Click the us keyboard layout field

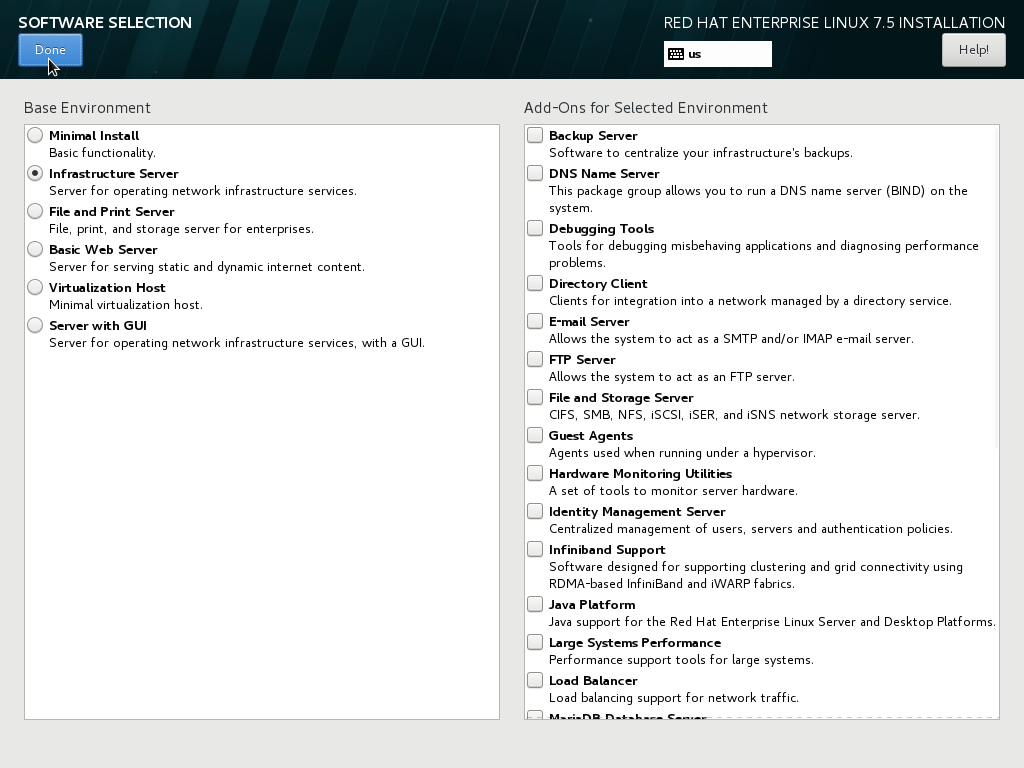click(x=718, y=54)
